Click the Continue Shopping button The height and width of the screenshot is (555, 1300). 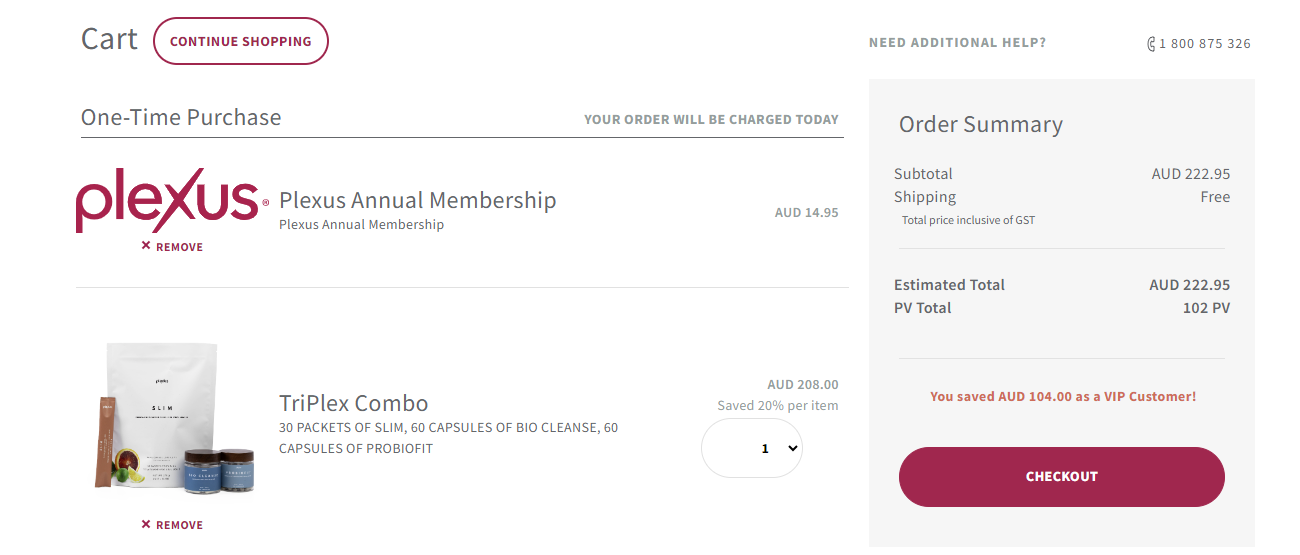click(x=240, y=41)
